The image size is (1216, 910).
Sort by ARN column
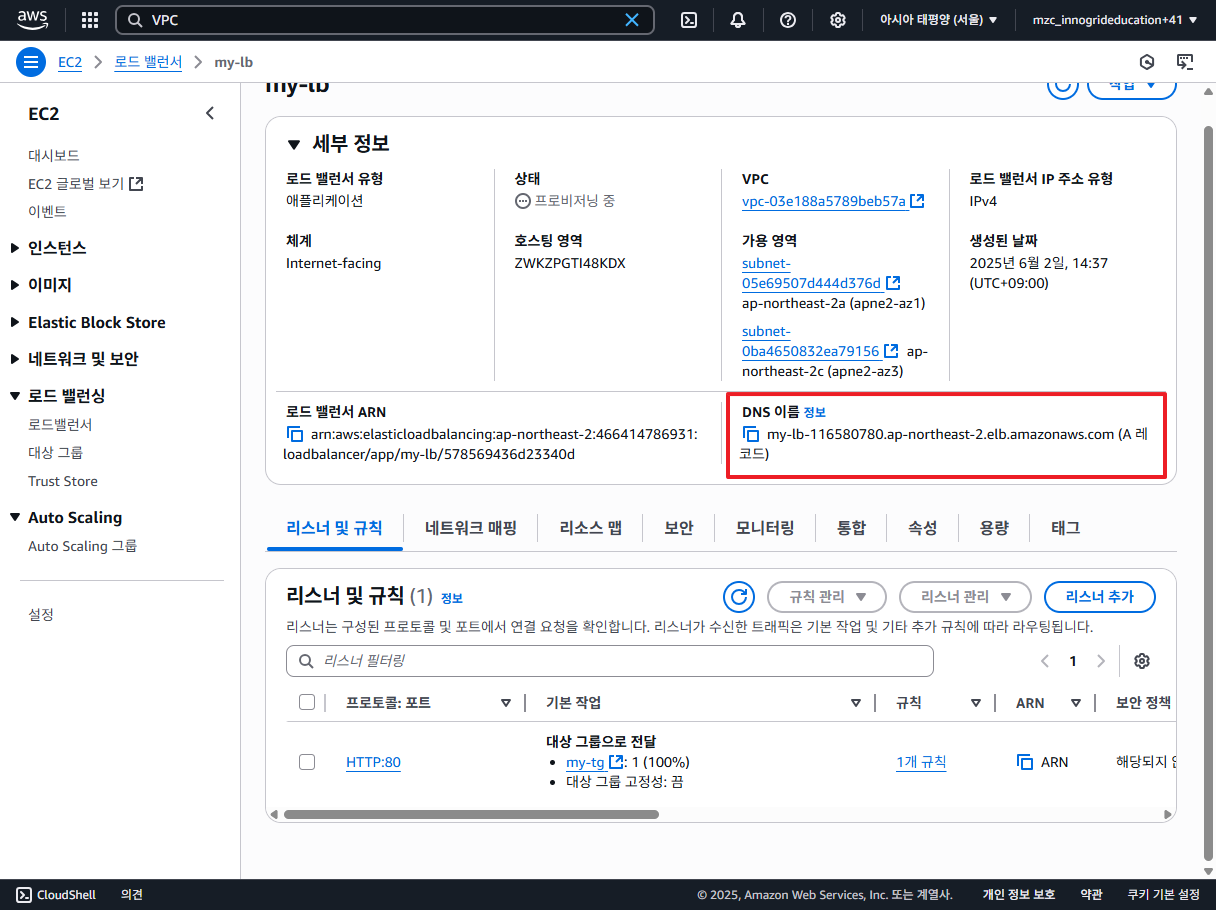[1076, 703]
